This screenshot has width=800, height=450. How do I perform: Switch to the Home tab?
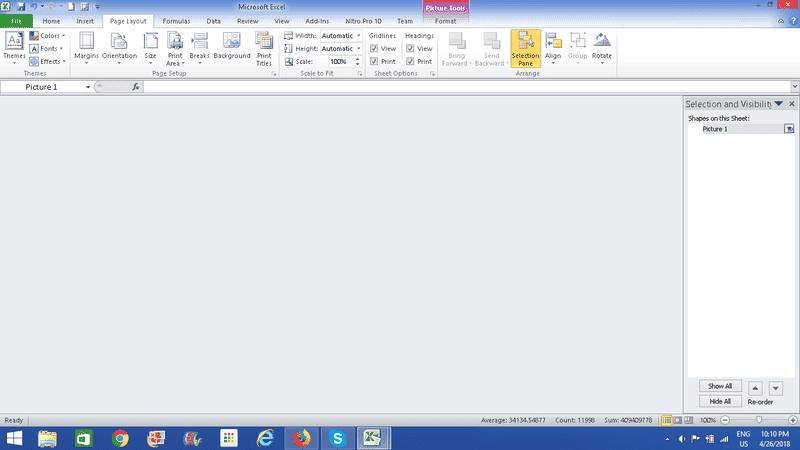(x=51, y=21)
